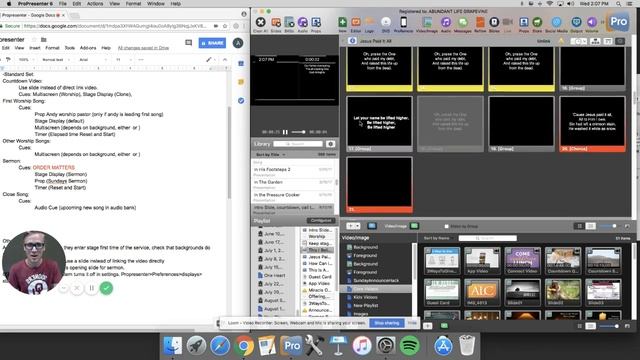Open the font Arial dropdown in Docs

[92, 60]
